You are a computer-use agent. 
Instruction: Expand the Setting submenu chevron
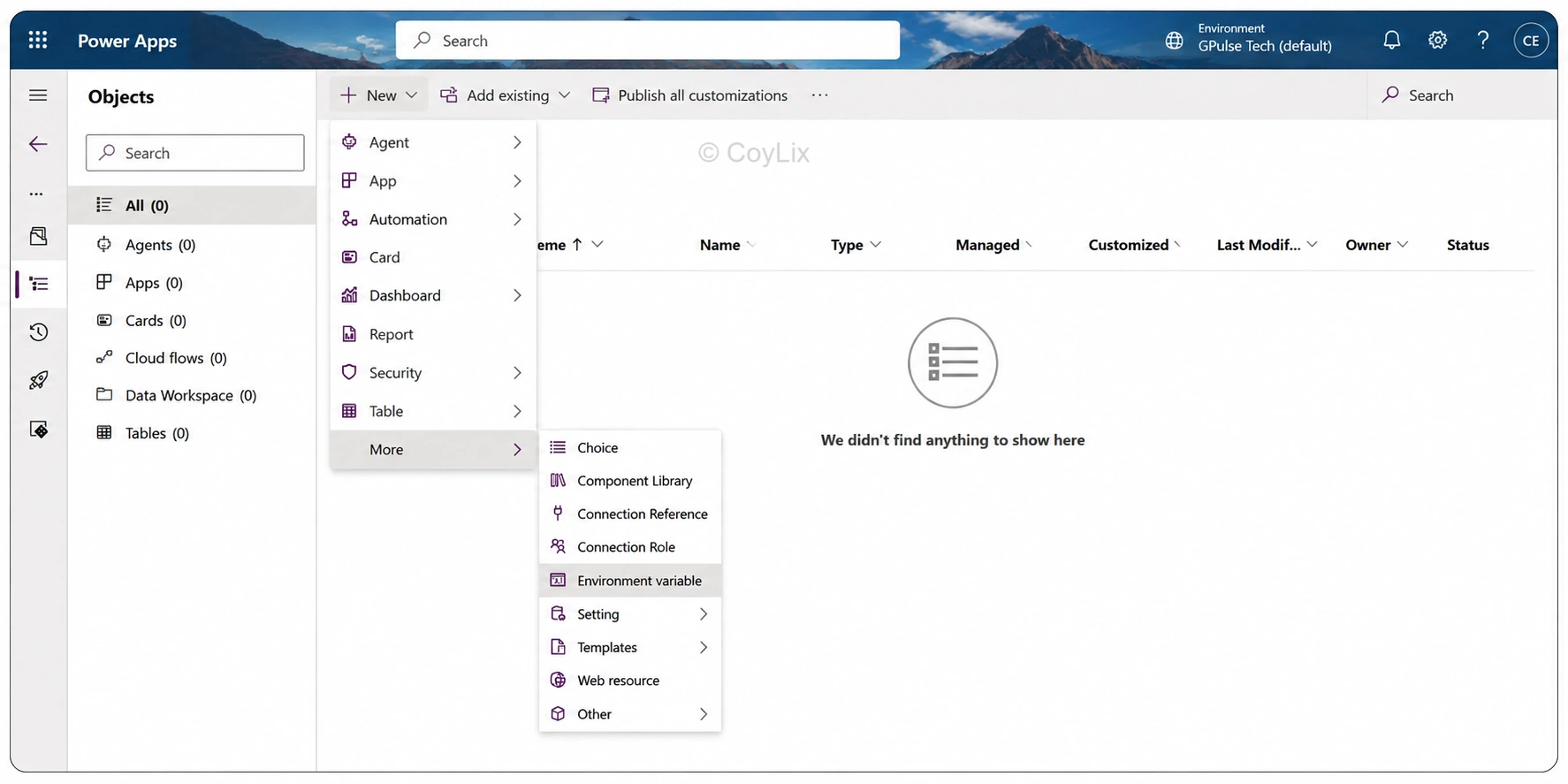pos(704,614)
